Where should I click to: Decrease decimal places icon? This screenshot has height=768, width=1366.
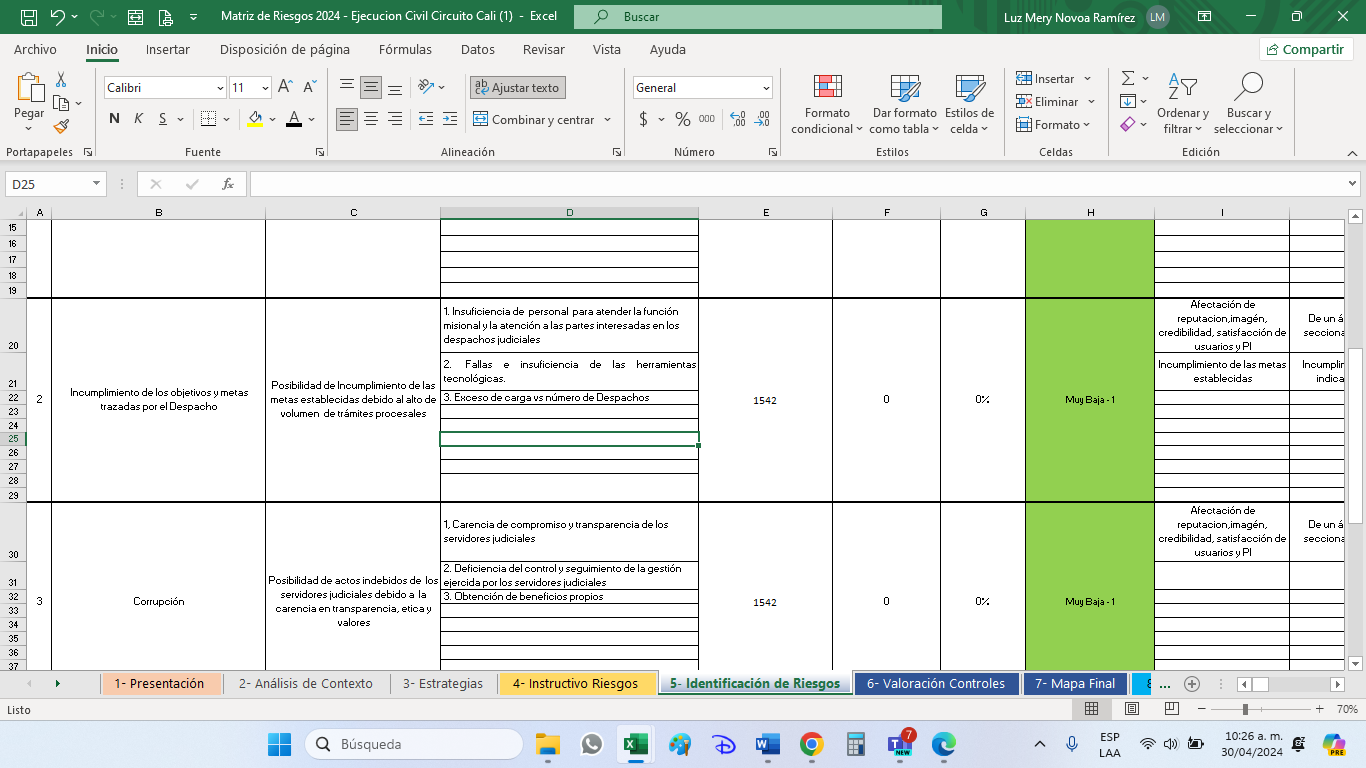(762, 119)
